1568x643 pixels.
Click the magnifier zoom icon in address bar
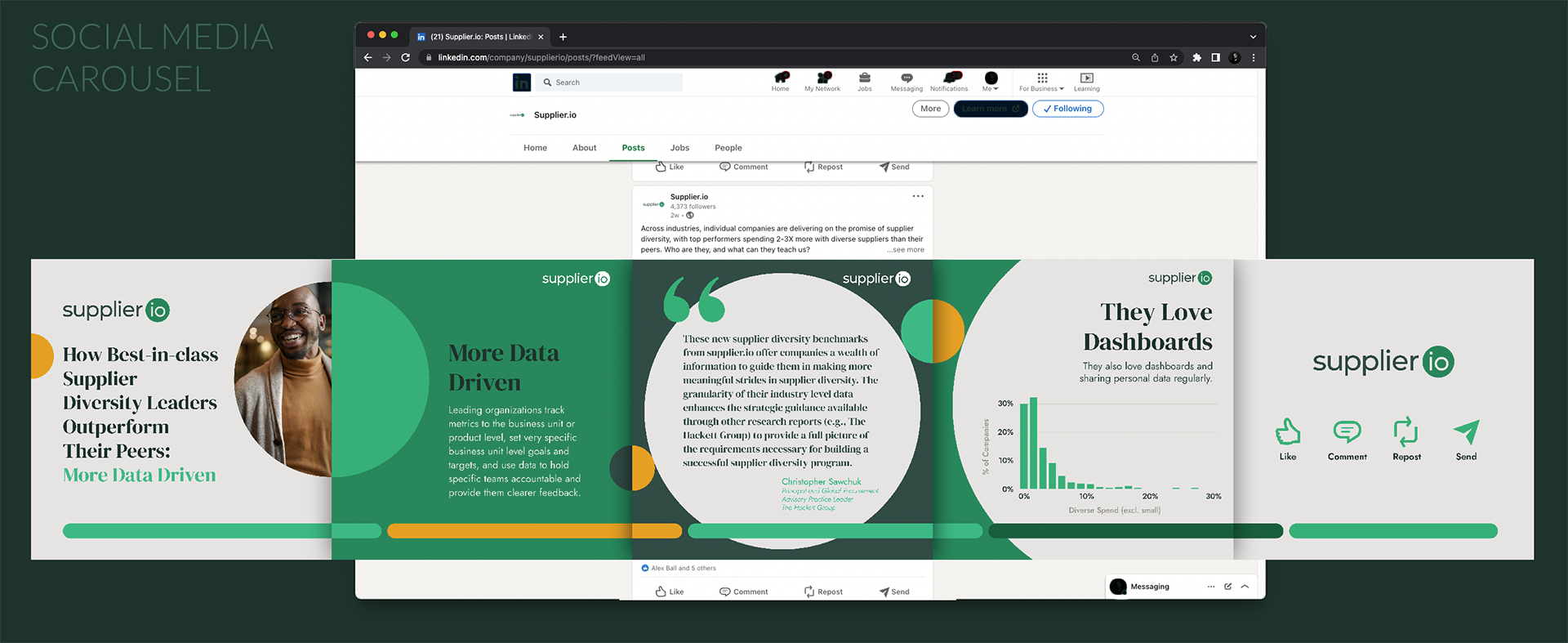pos(1135,57)
